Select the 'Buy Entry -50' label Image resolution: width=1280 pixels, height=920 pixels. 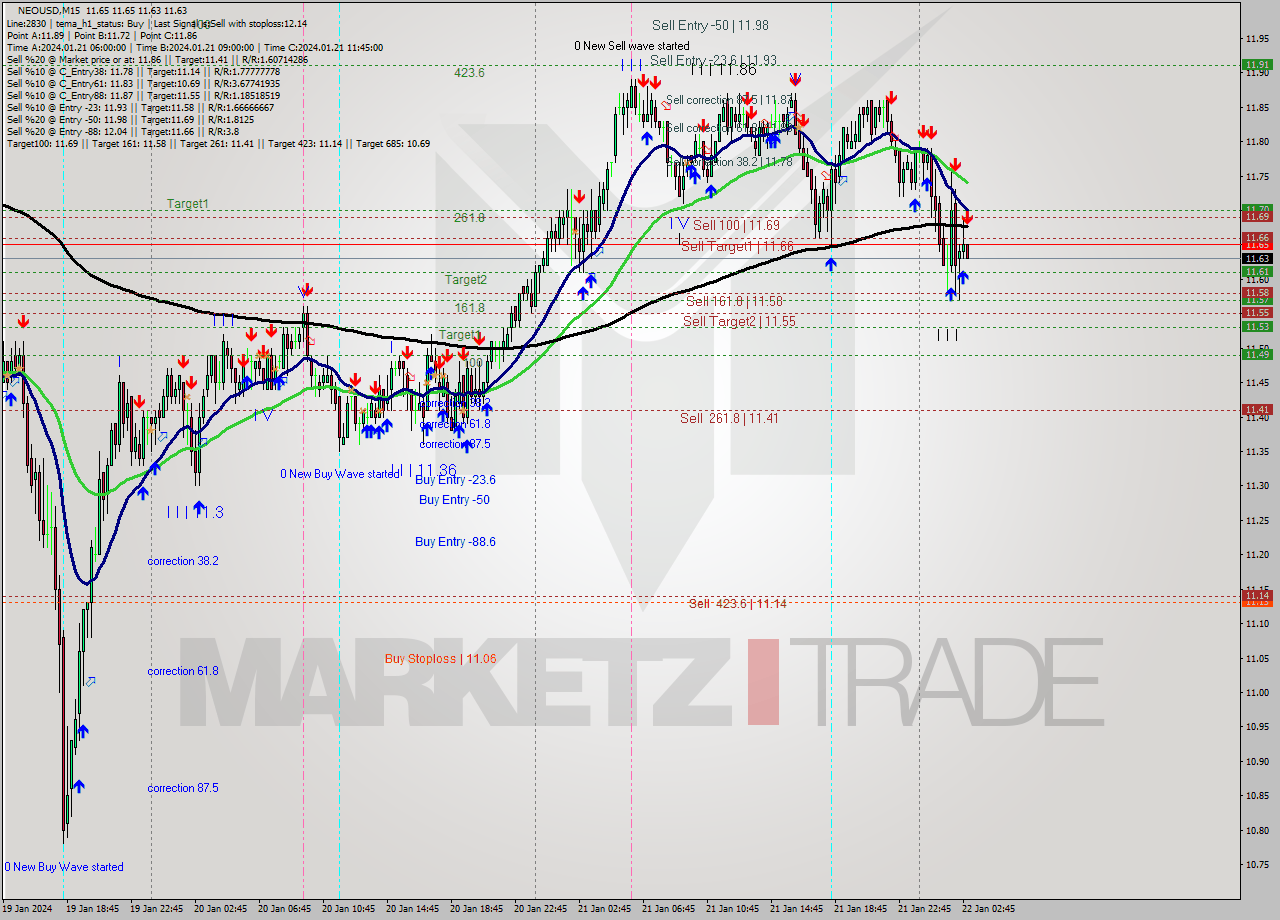click(454, 500)
